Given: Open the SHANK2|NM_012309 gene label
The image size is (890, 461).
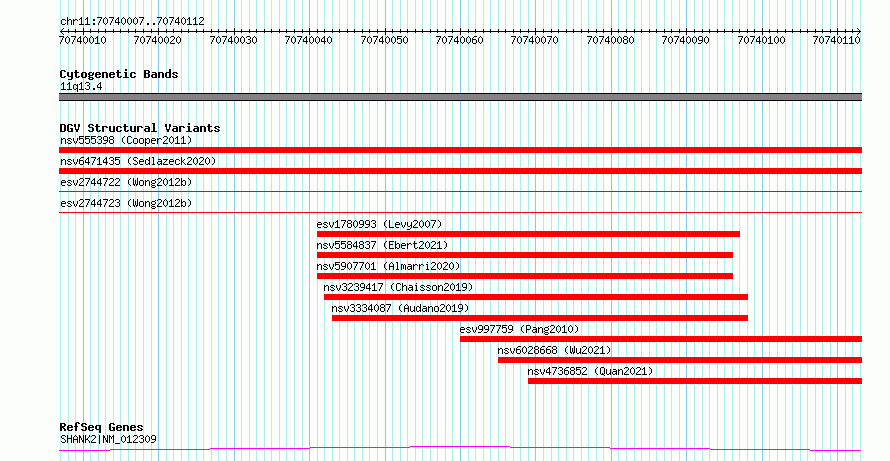Looking at the screenshot, I should [x=108, y=439].
